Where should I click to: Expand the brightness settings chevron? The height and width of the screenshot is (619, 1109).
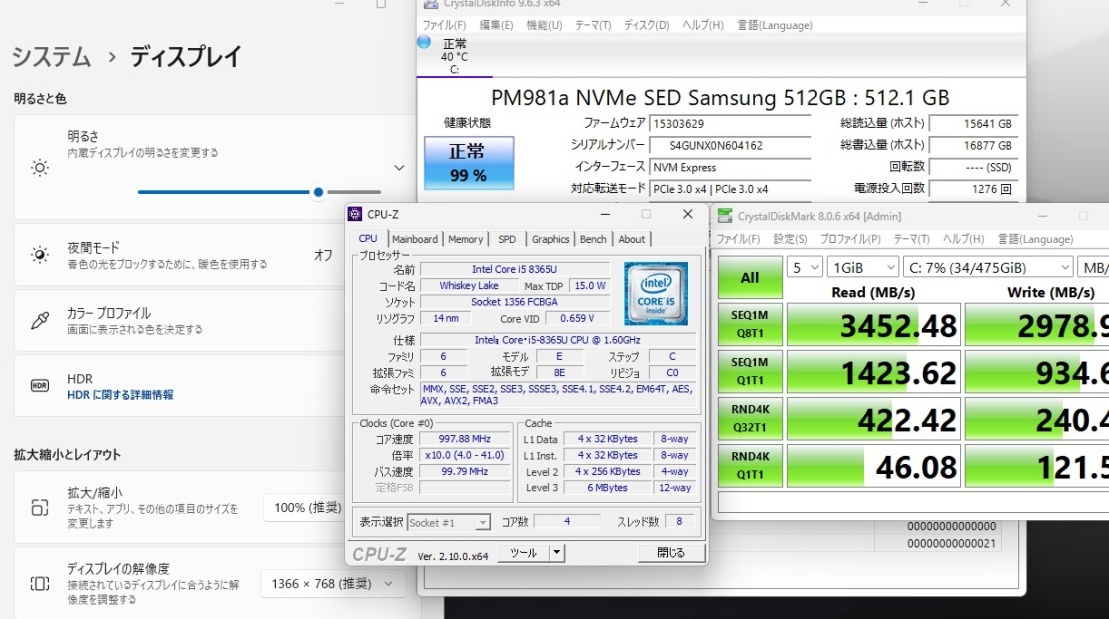(x=399, y=168)
